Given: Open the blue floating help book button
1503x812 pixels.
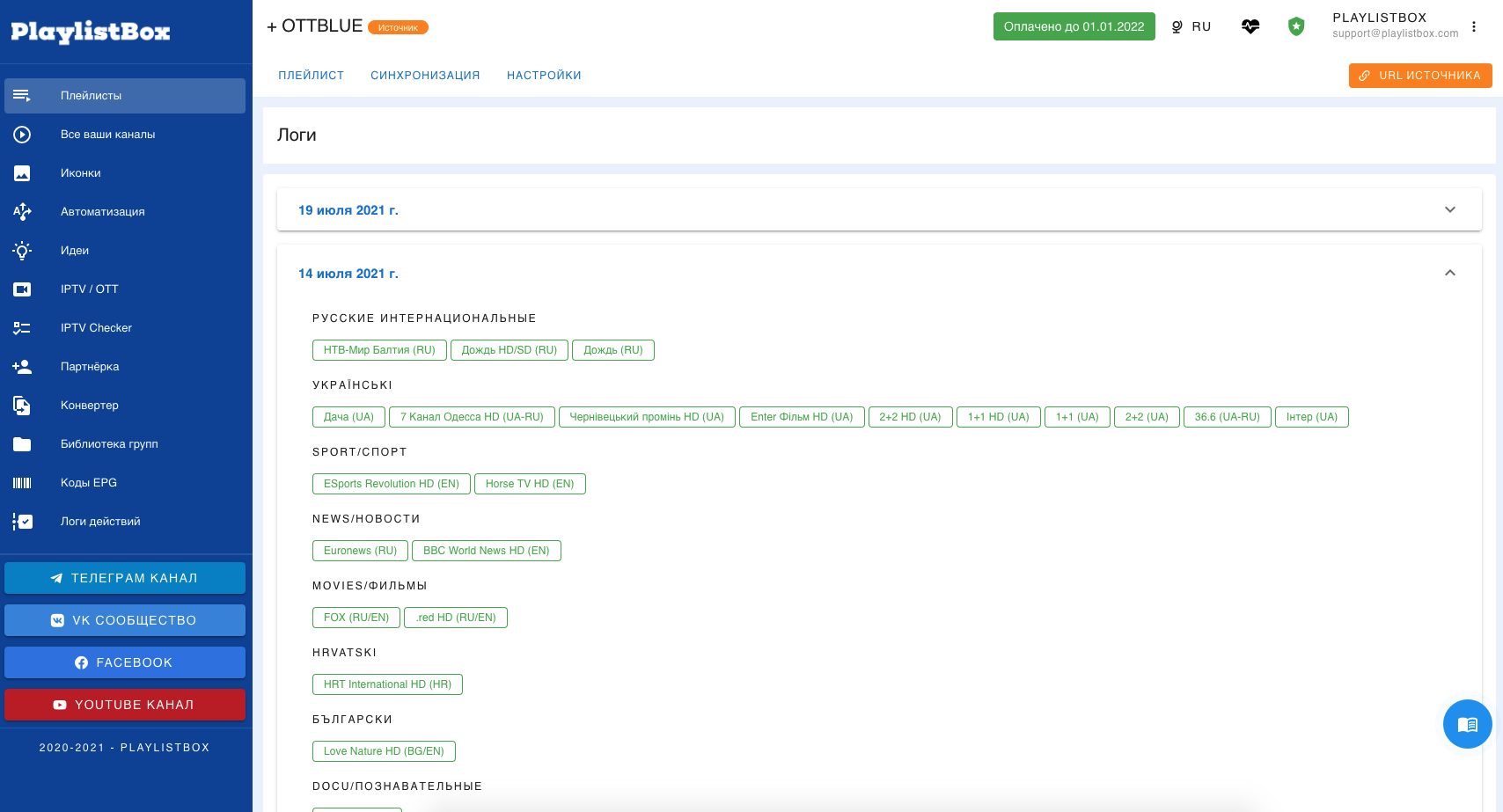Looking at the screenshot, I should (1468, 724).
